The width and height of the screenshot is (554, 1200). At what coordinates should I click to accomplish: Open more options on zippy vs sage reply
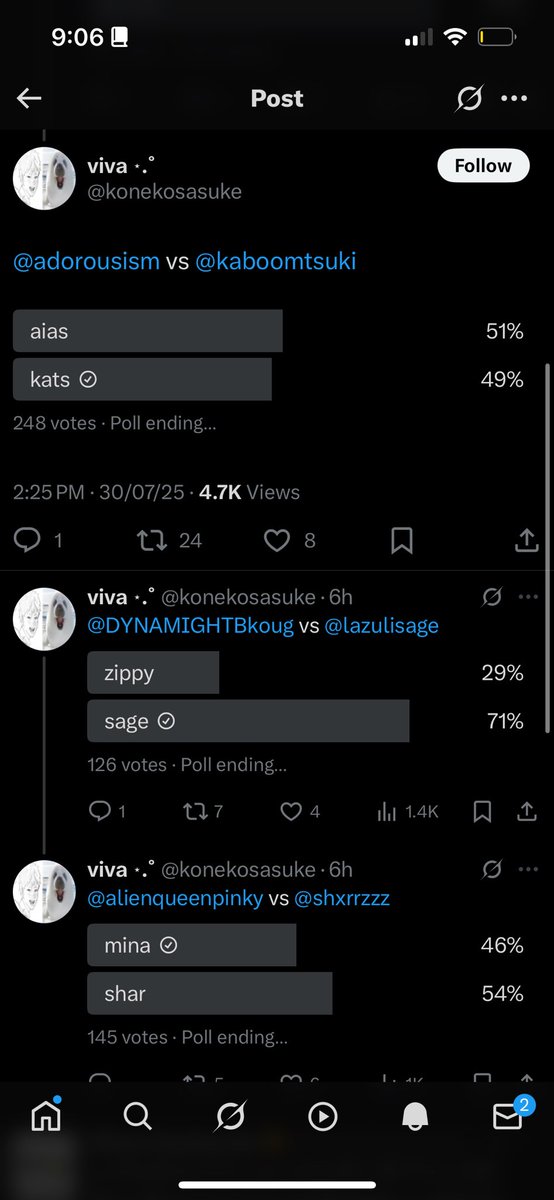[x=528, y=597]
